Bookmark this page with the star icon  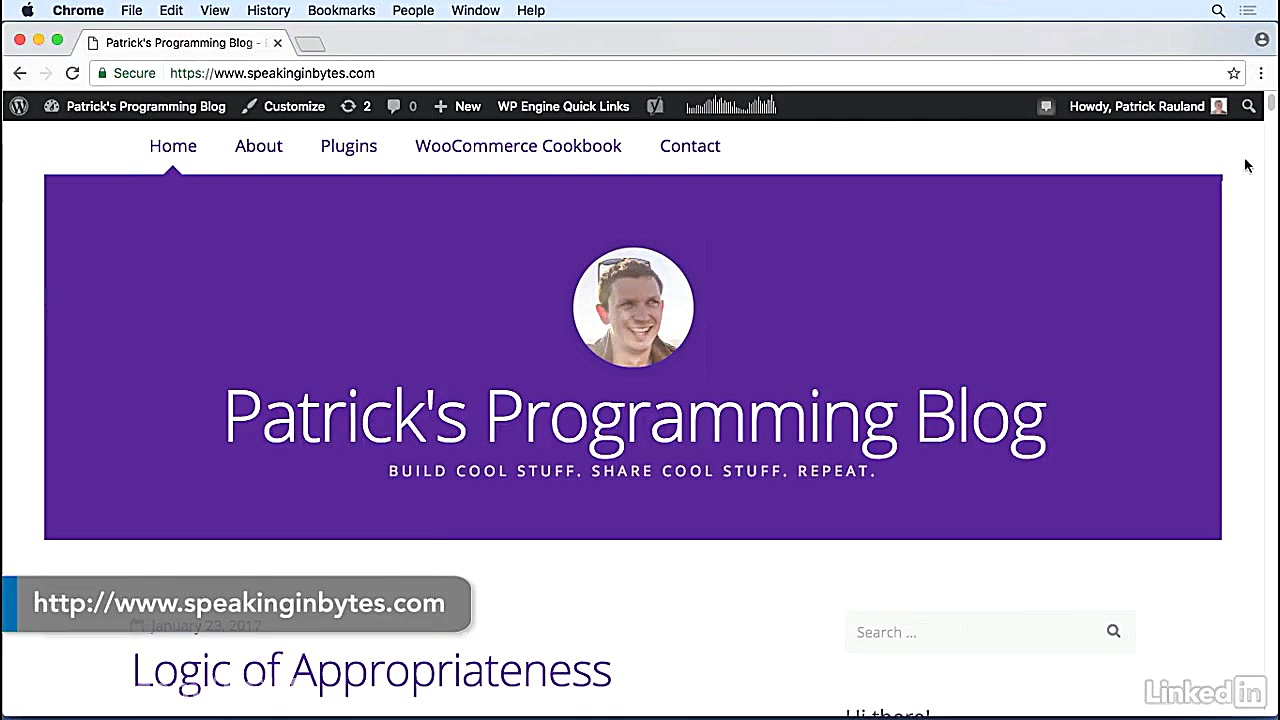pyautogui.click(x=1234, y=73)
